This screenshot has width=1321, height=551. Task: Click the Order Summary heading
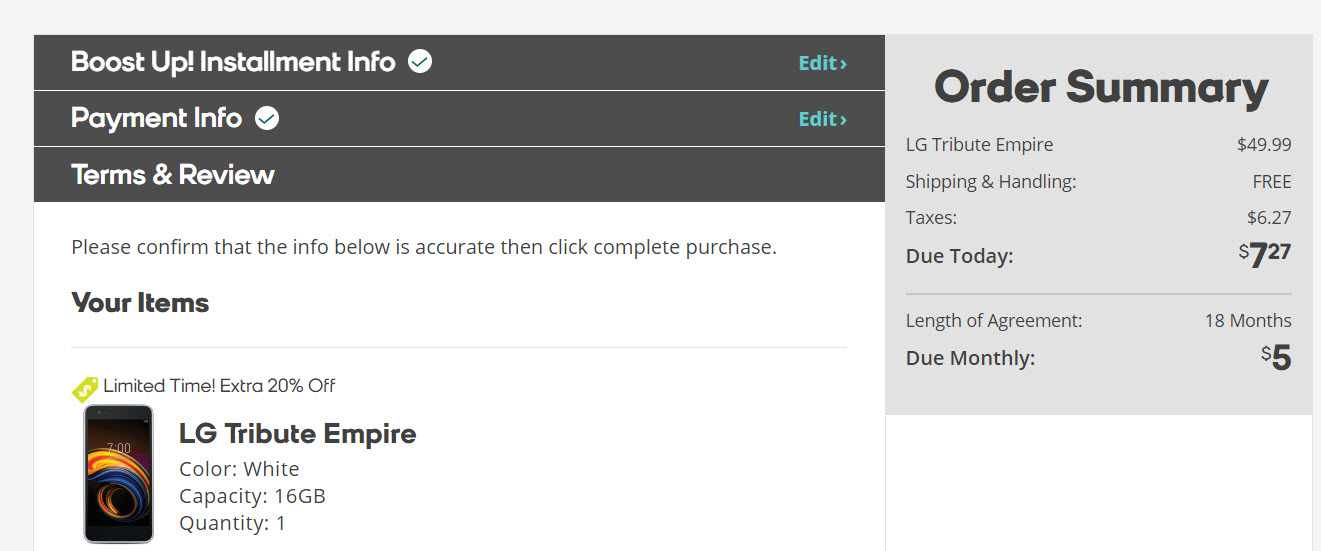coord(1100,88)
